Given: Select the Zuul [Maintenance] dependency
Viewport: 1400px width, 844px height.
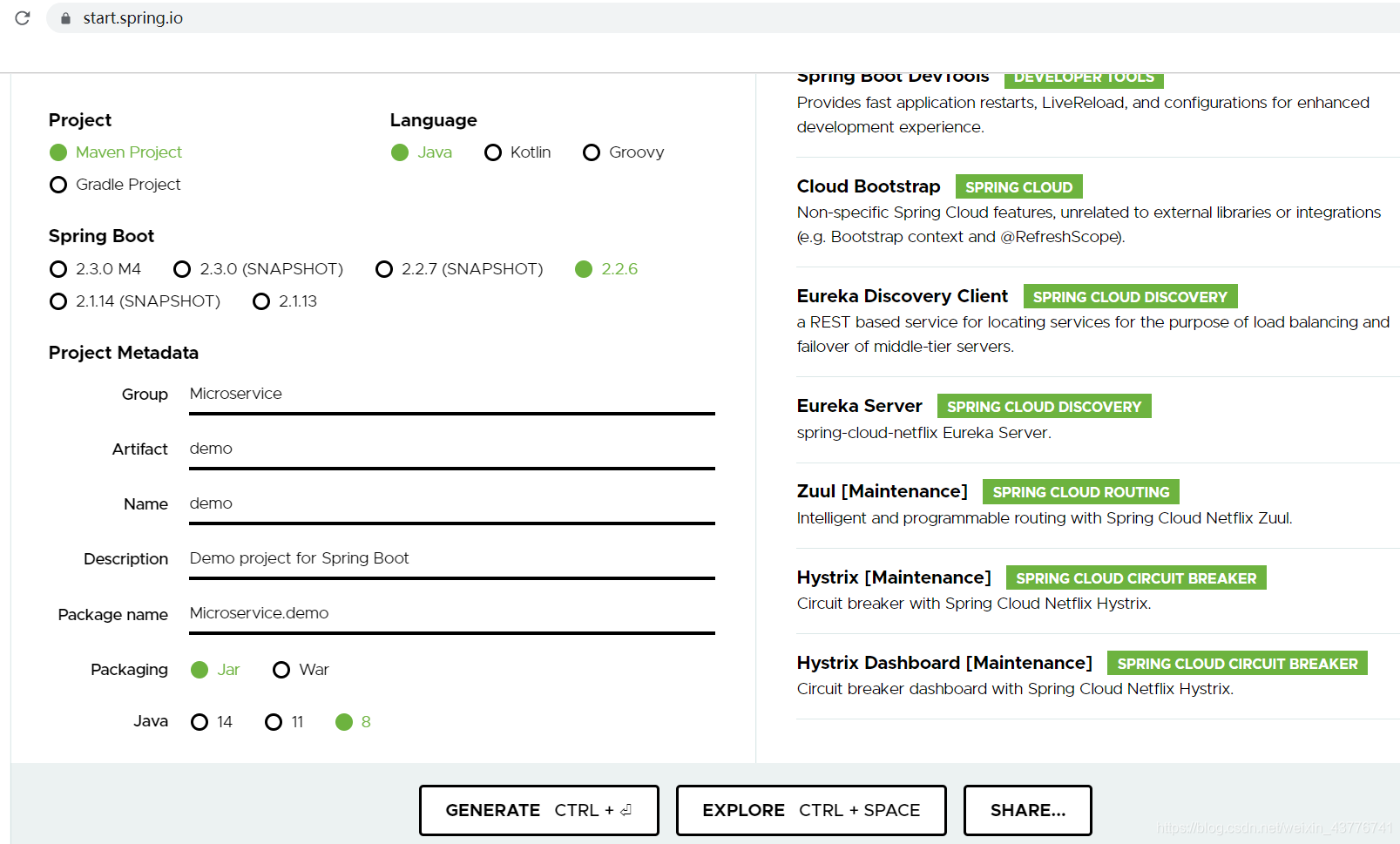Looking at the screenshot, I should (x=882, y=491).
